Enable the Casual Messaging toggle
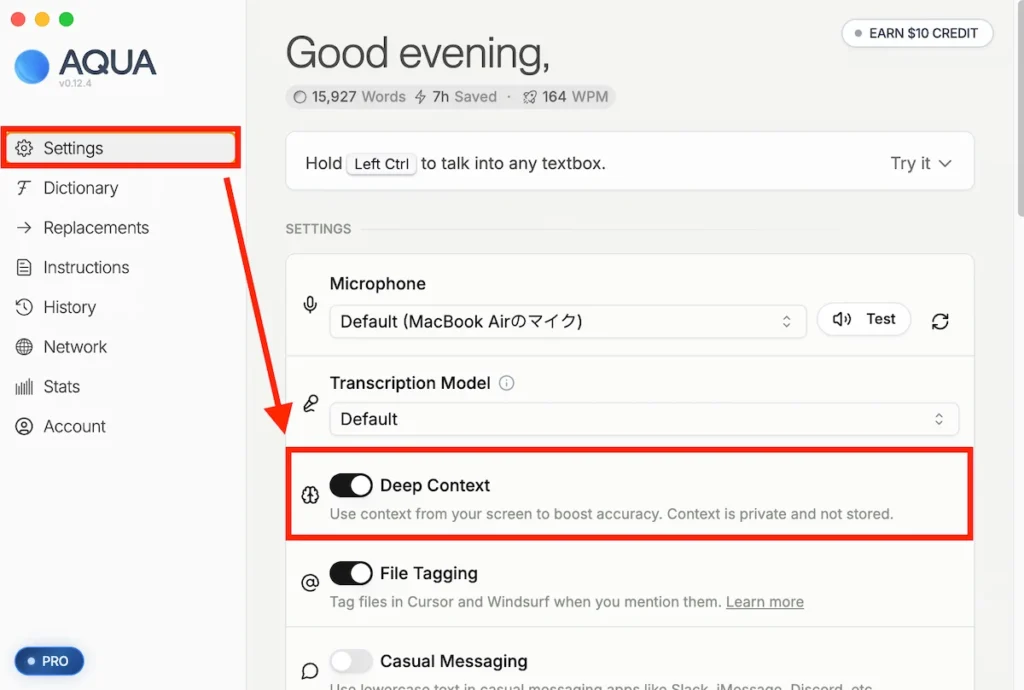The width and height of the screenshot is (1024, 690). [x=351, y=661]
